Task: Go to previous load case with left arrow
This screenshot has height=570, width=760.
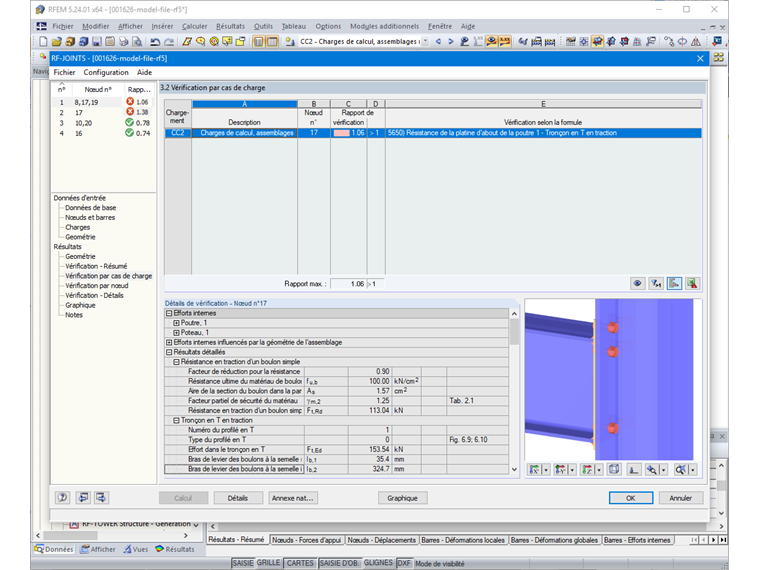Action: coord(438,42)
